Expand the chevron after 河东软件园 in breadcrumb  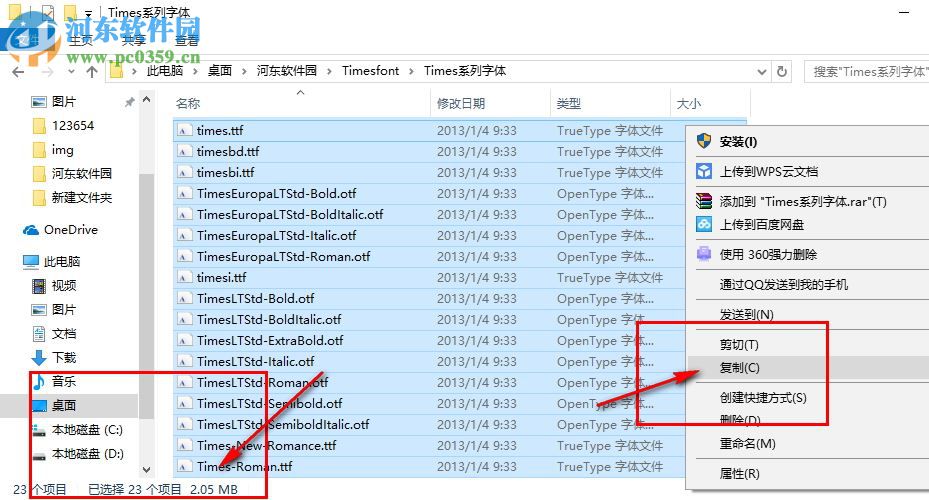(329, 72)
